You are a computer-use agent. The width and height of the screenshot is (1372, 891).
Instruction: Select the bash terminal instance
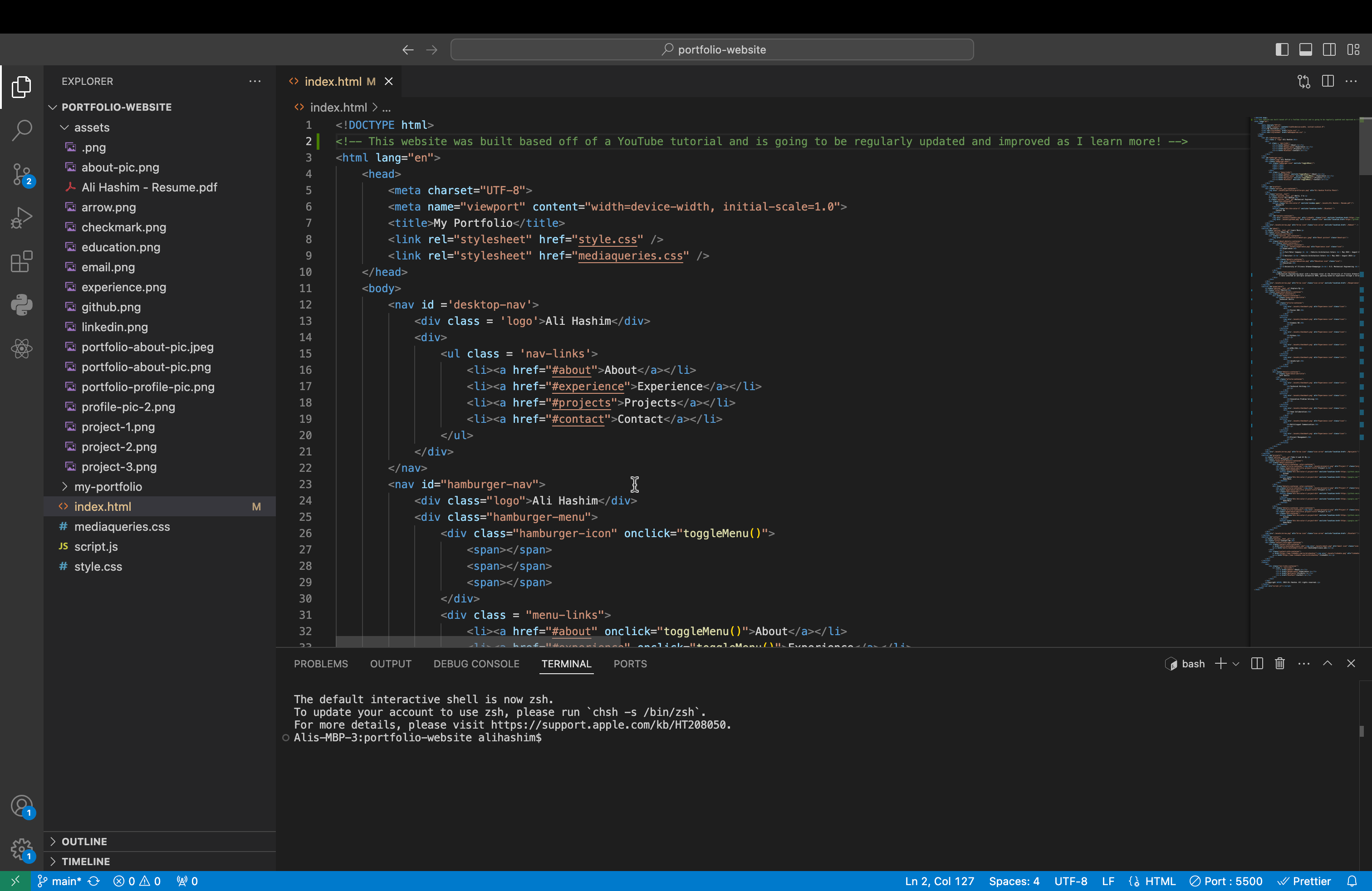(x=1185, y=663)
